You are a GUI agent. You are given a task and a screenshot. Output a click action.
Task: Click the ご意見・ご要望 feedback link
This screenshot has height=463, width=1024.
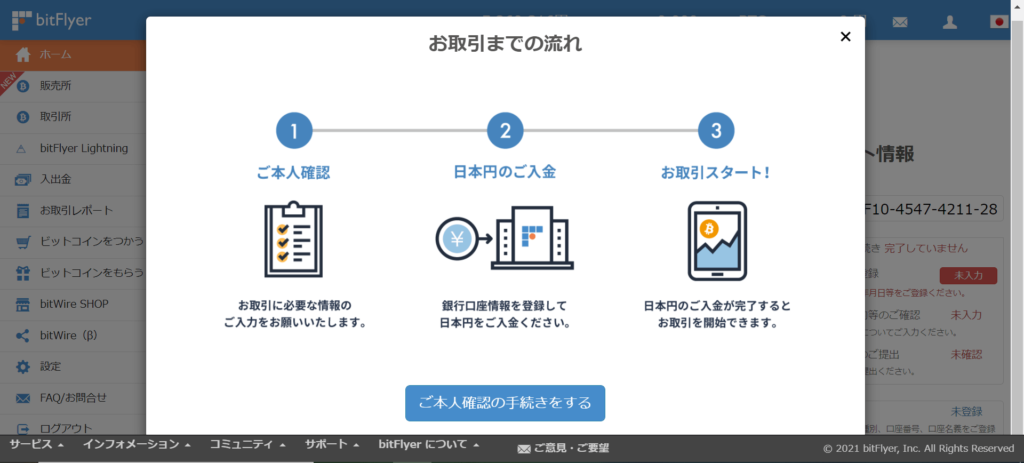pos(563,449)
